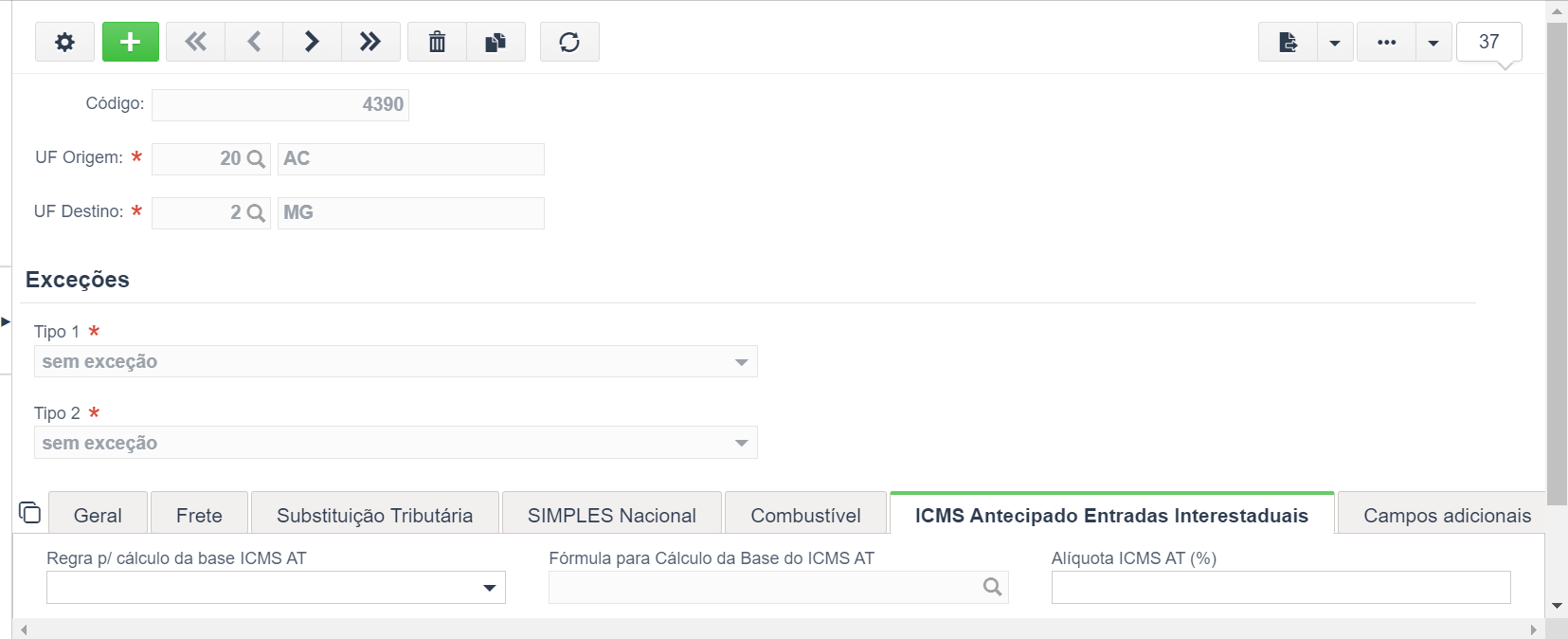1568x639 pixels.
Task: Switch to the Substituição Tributária tab
Action: point(375,515)
